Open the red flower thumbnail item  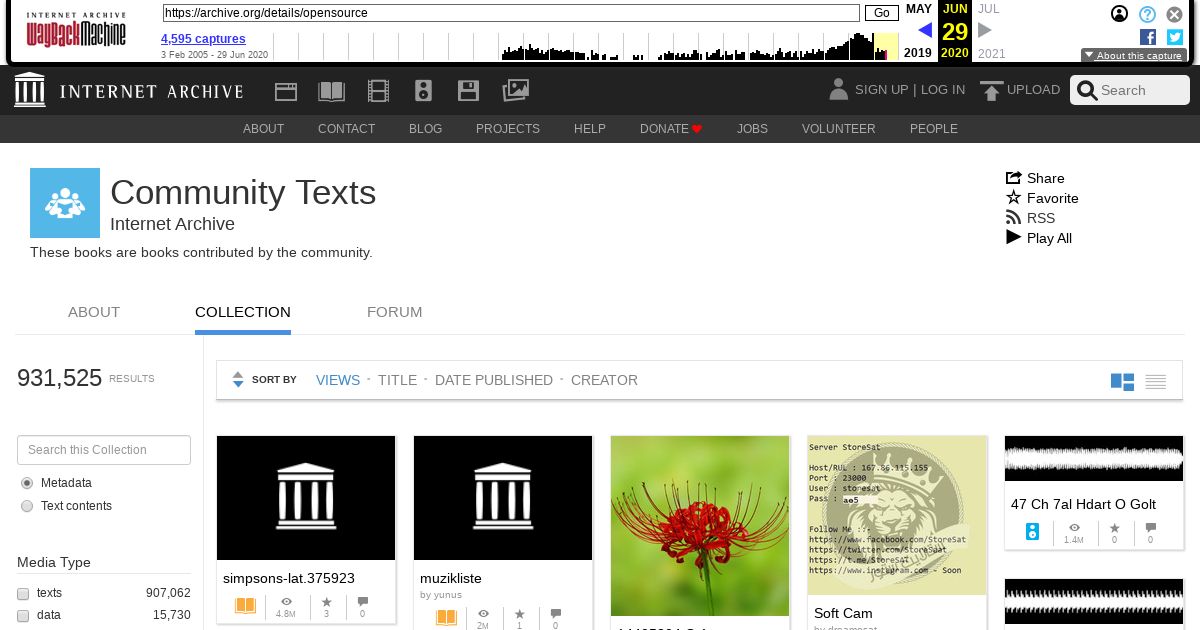[700, 526]
